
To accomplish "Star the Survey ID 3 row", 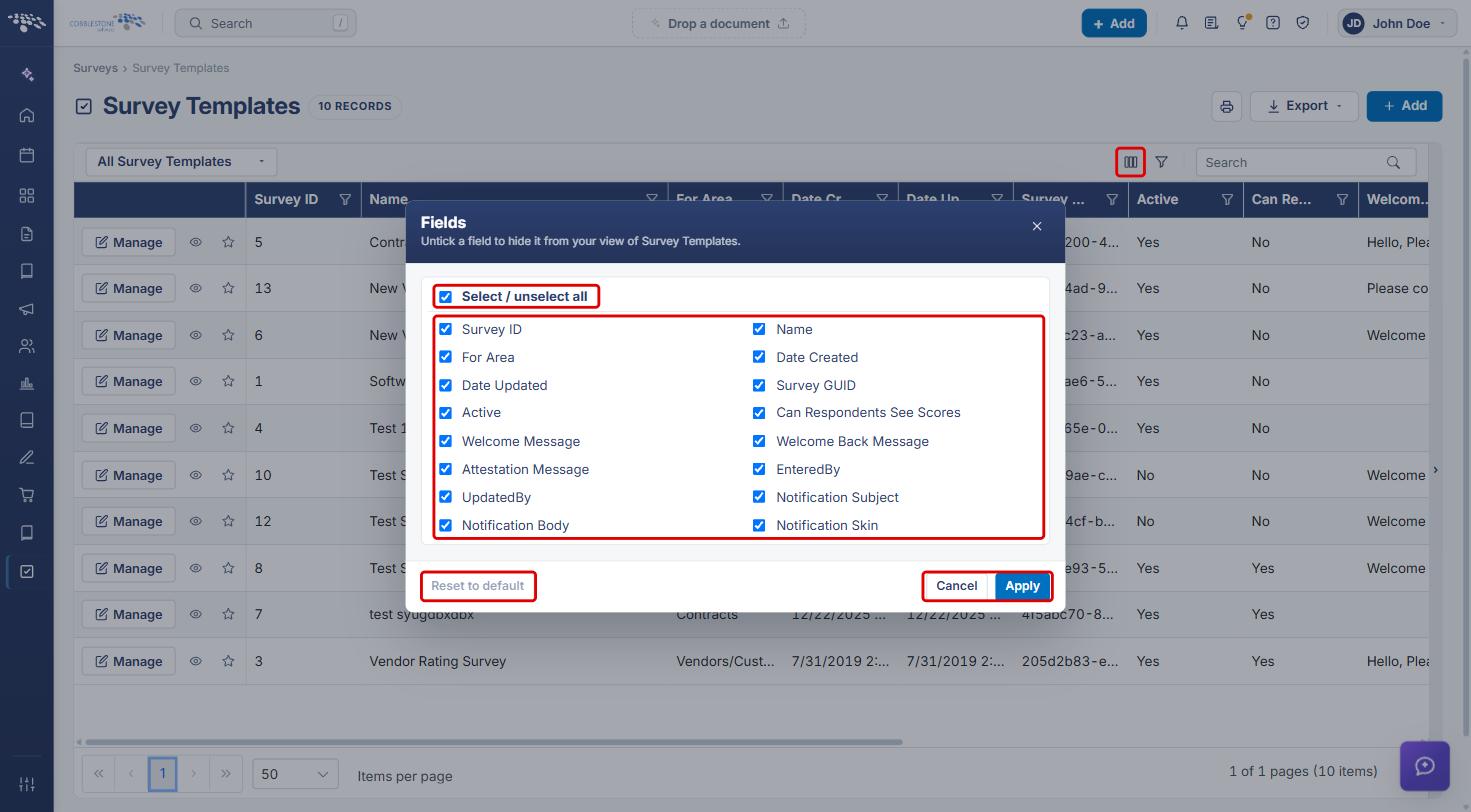I will tap(228, 661).
